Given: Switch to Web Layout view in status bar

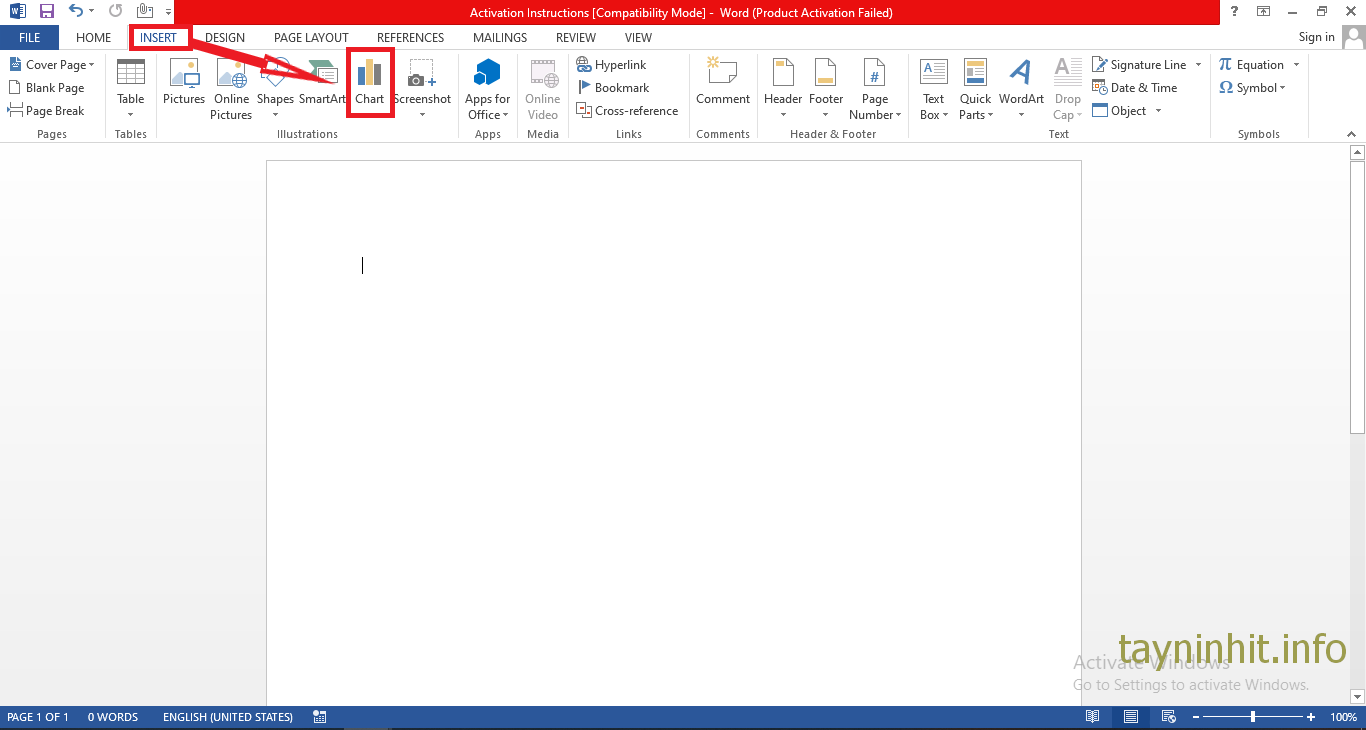Looking at the screenshot, I should click(x=1167, y=717).
